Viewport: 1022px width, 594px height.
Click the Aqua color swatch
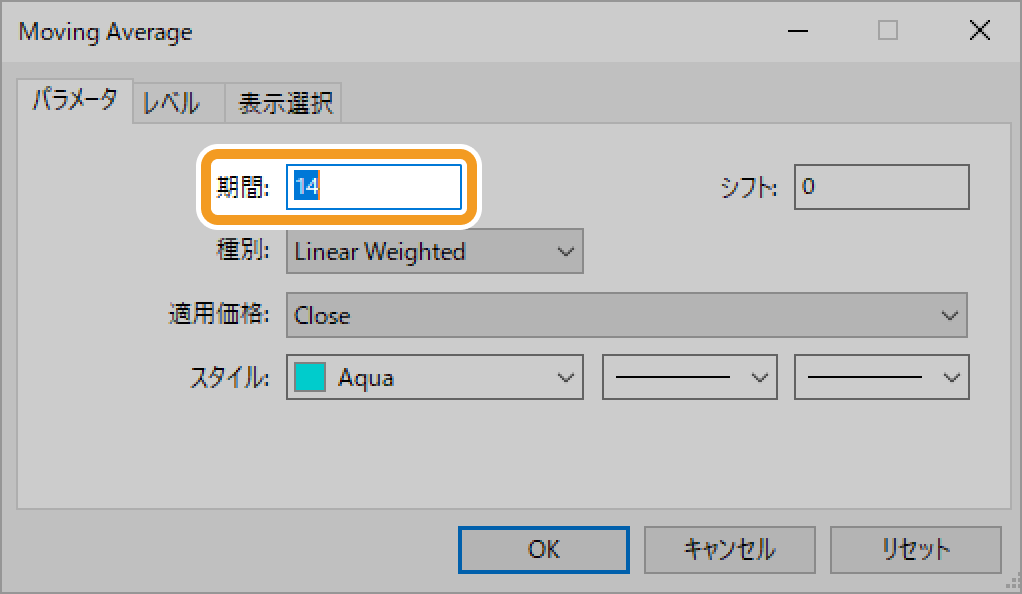click(x=310, y=378)
